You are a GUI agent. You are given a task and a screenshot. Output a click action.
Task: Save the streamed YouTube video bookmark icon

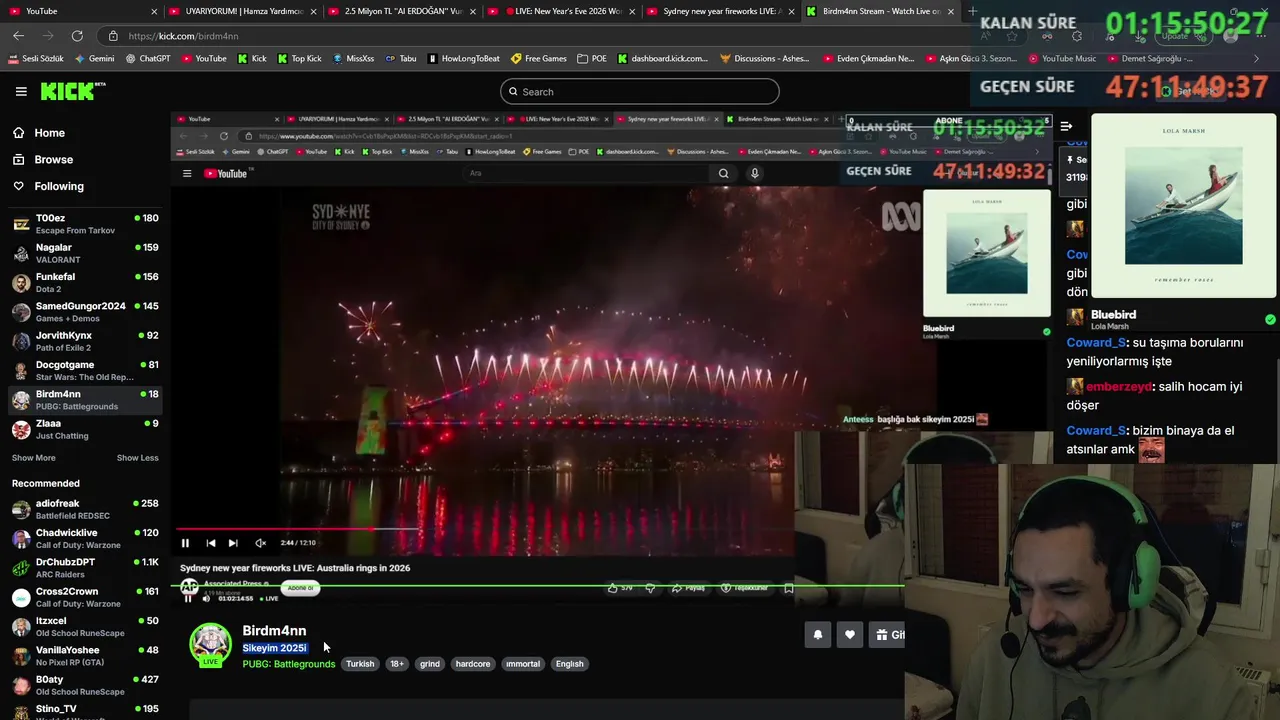tap(789, 588)
